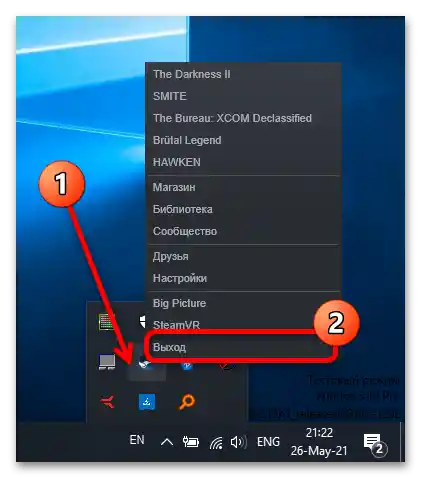The height and width of the screenshot is (478, 421).
Task: Open the green memory monitor tray icon
Action: click(x=107, y=322)
